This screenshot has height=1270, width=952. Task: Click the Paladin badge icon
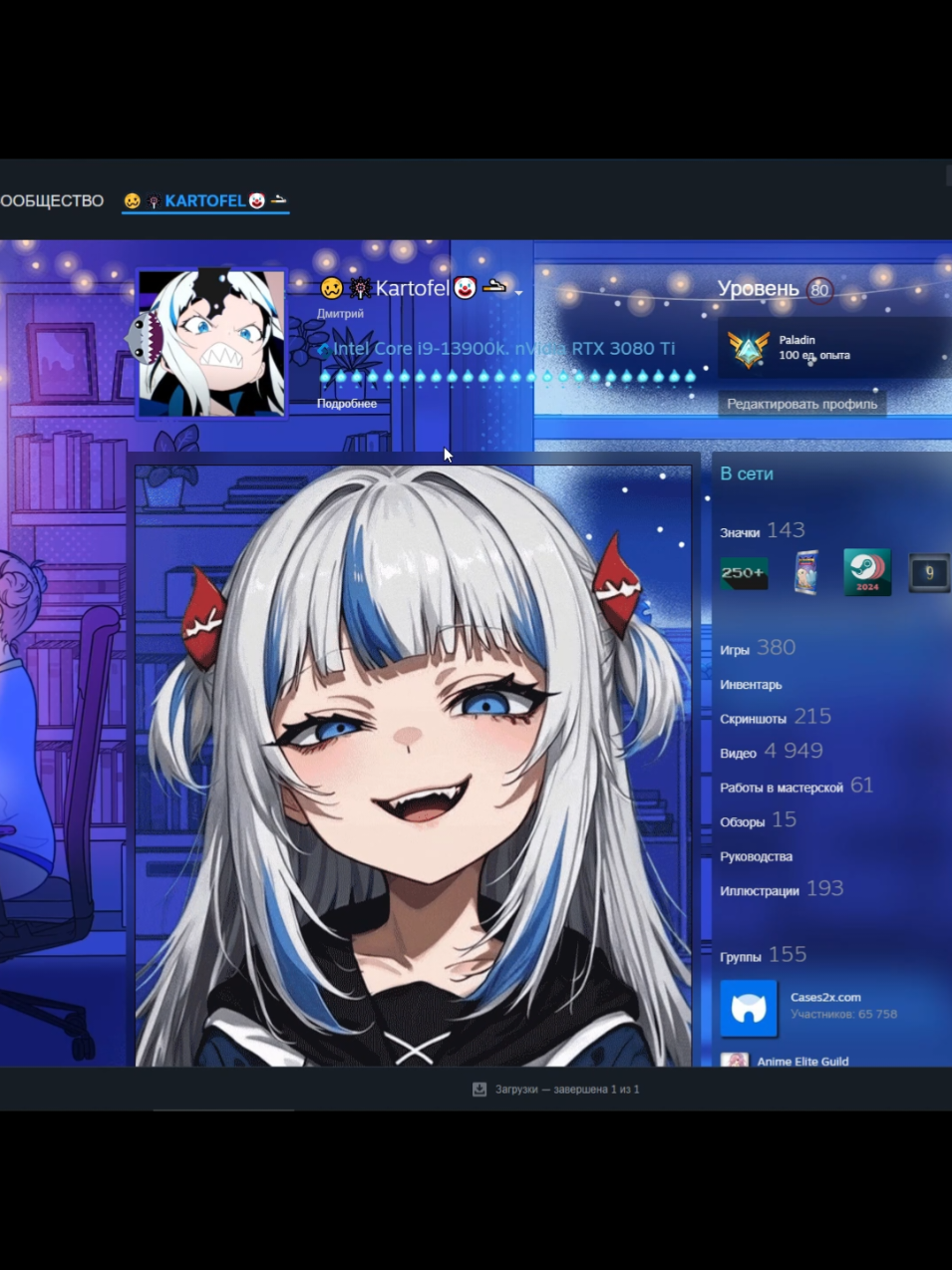[748, 348]
